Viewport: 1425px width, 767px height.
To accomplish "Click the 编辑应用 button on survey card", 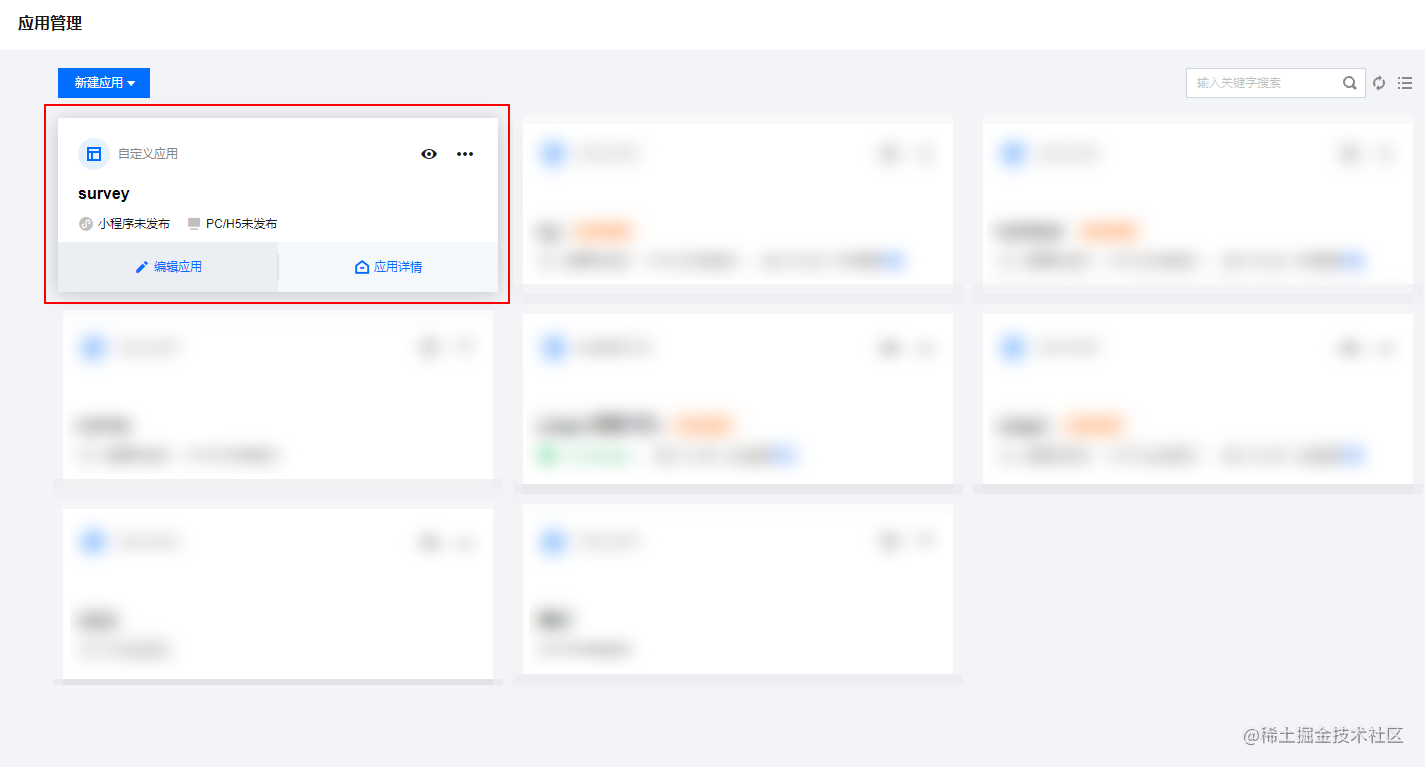I will 168,267.
